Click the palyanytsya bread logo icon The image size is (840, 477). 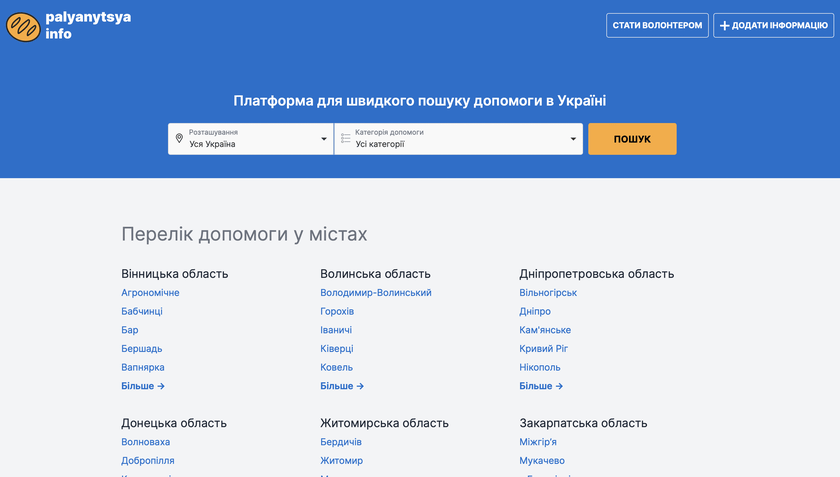[x=23, y=25]
